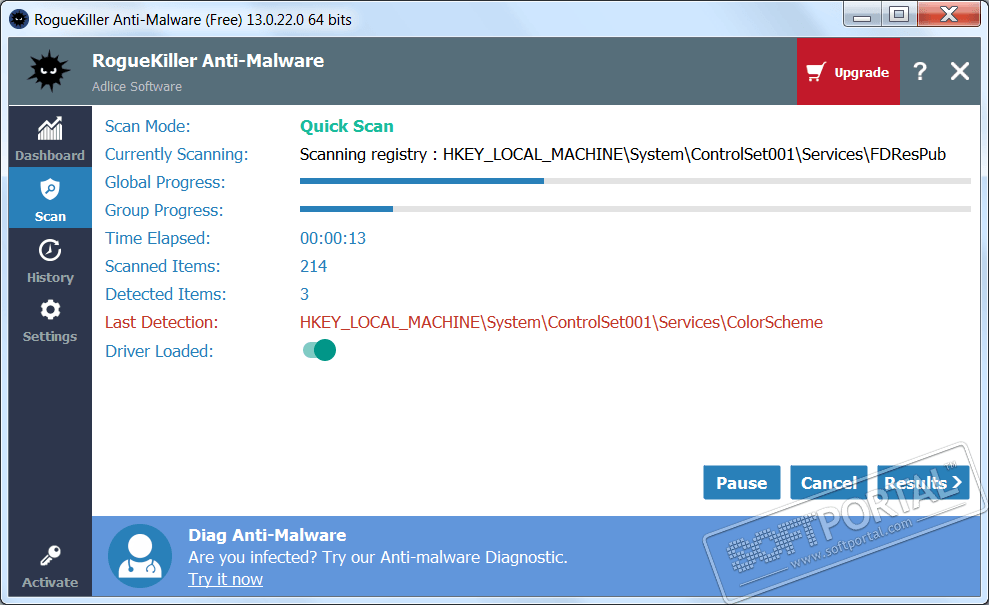Click the Diag Anti-Malware doctor icon

[139, 556]
